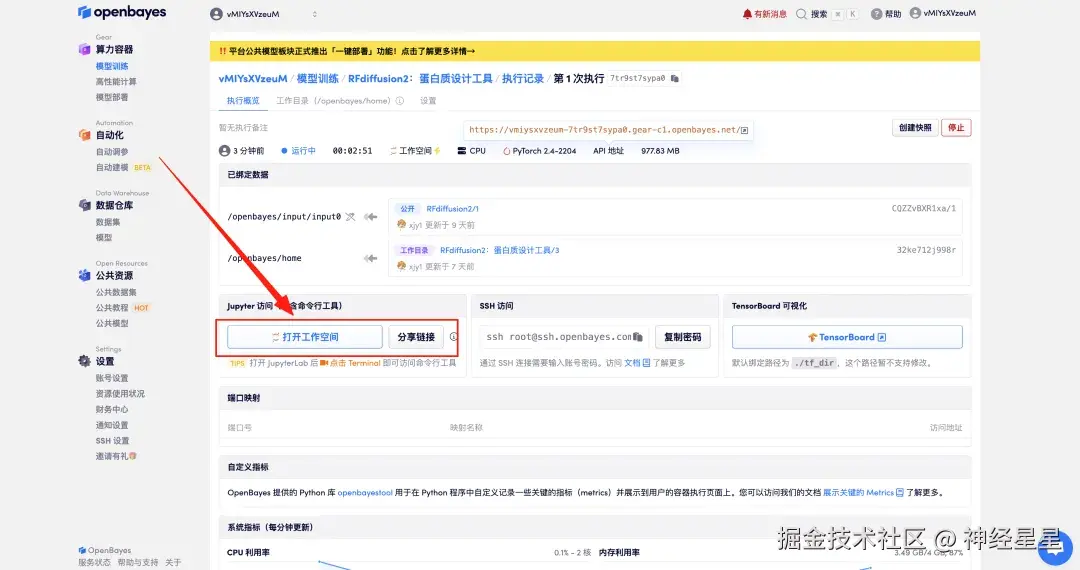Screen dimensions: 1080x570
Task: Open breadcrumb link 执行记录
Action: coord(522,78)
